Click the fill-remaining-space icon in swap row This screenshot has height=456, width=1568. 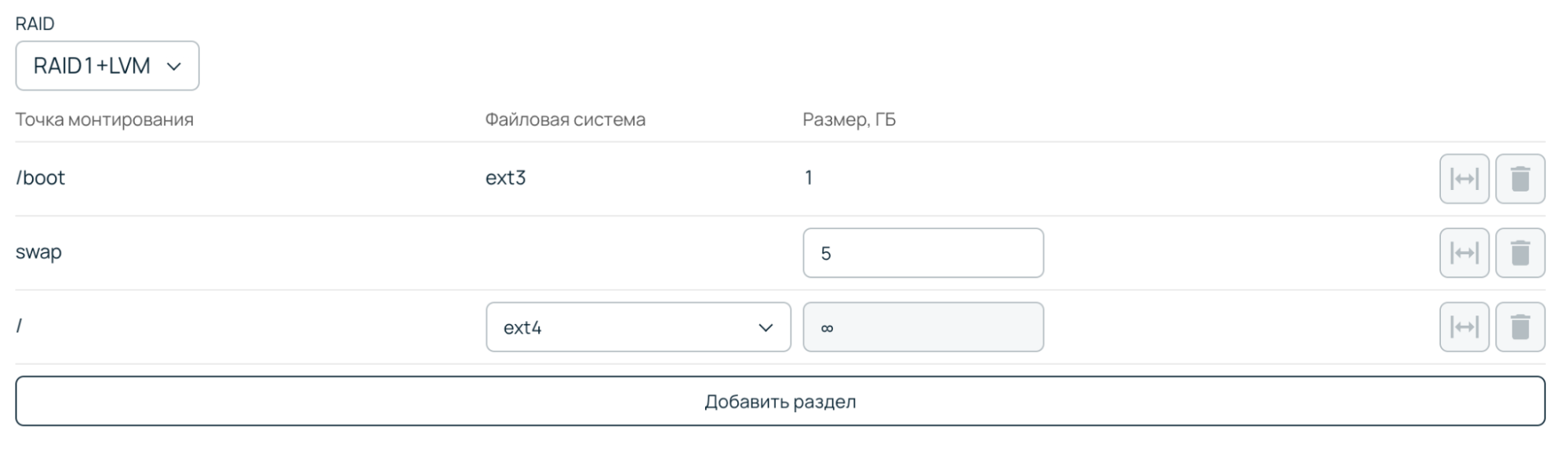pos(1464,253)
